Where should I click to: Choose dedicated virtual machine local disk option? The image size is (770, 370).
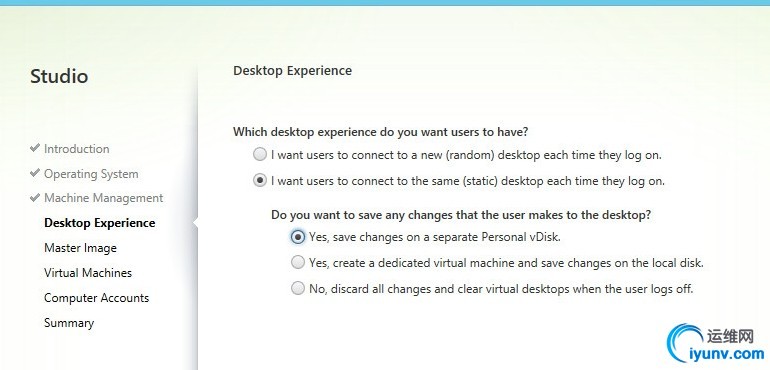click(x=298, y=263)
